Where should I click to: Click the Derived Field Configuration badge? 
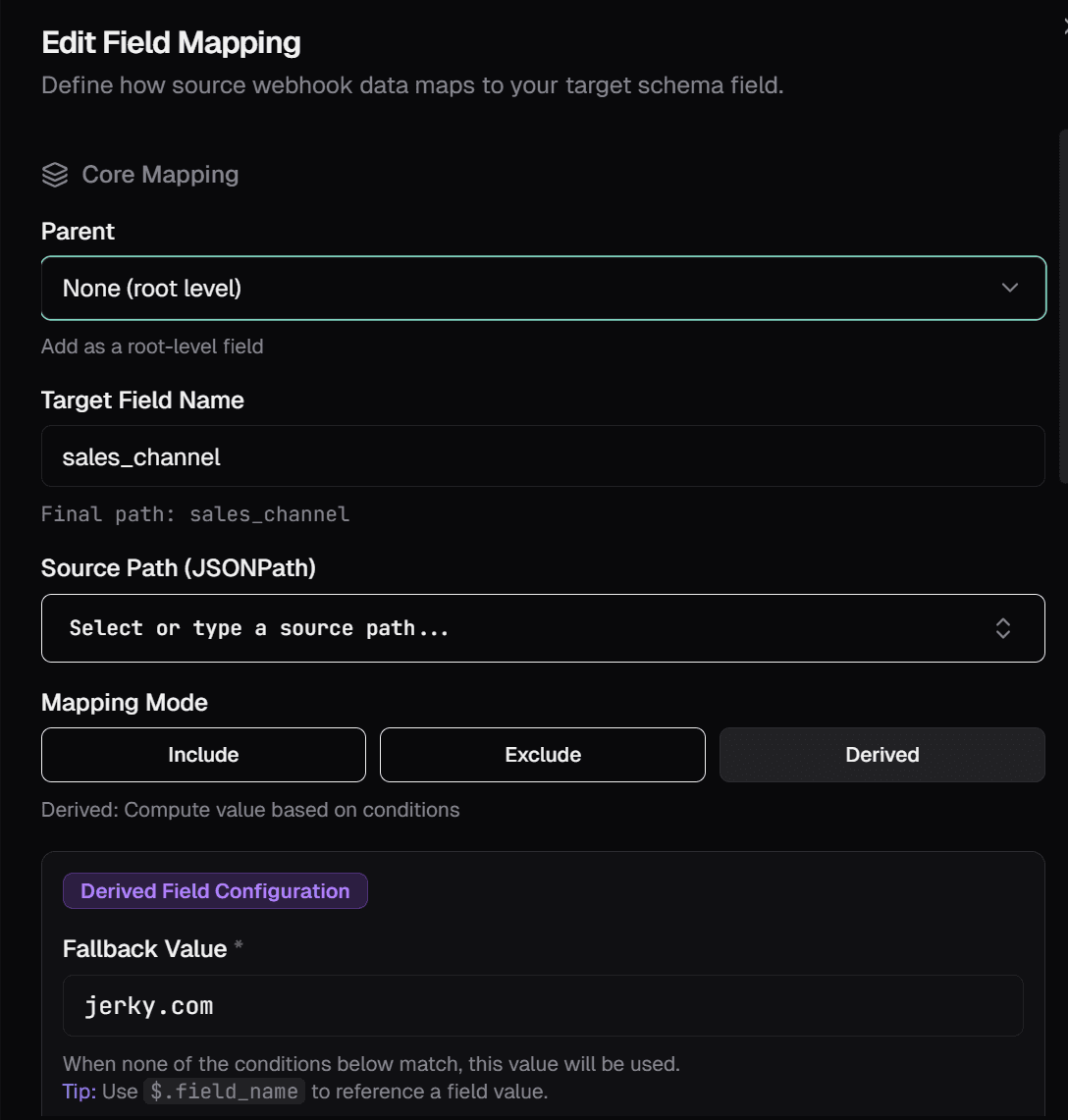pos(215,890)
